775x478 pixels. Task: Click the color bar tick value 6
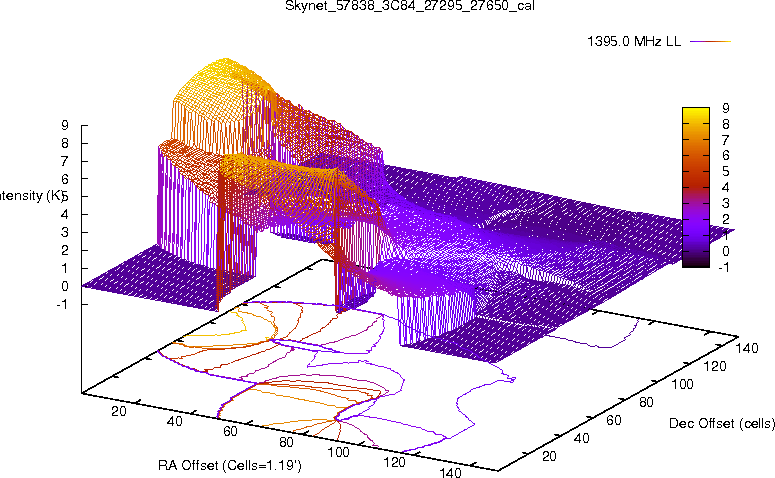(726, 156)
